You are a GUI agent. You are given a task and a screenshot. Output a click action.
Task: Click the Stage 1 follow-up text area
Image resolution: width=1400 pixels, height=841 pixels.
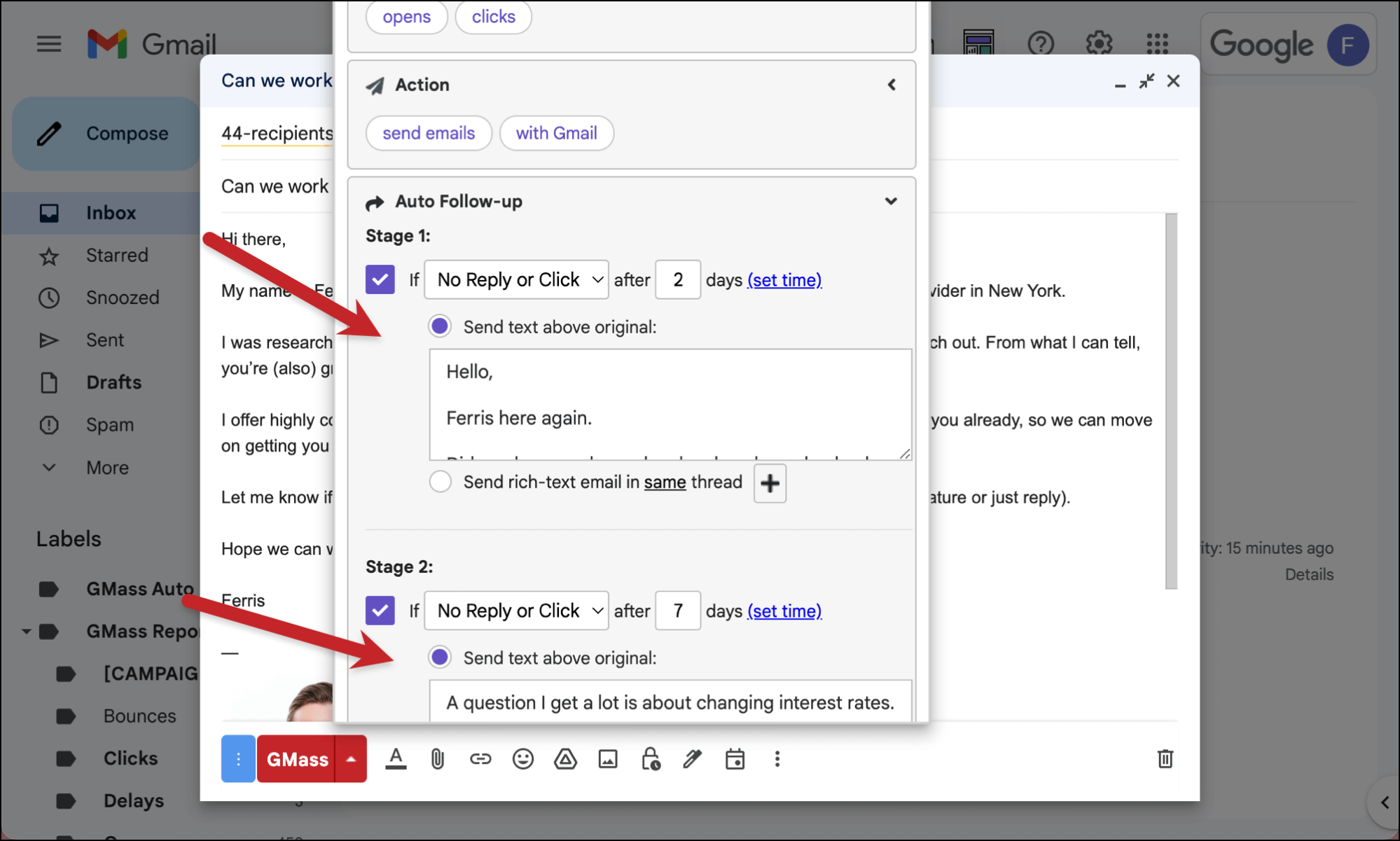tap(670, 404)
